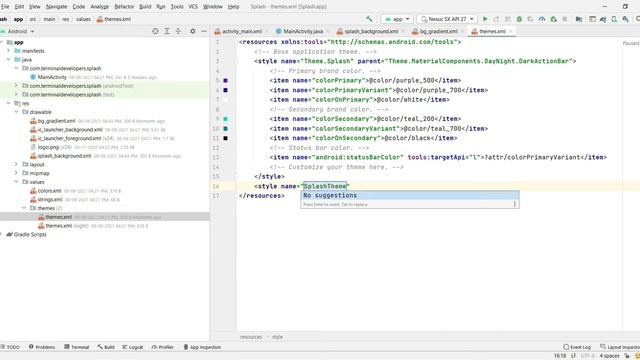Click the Attach Debugger to process icon

pyautogui.click(x=553, y=19)
